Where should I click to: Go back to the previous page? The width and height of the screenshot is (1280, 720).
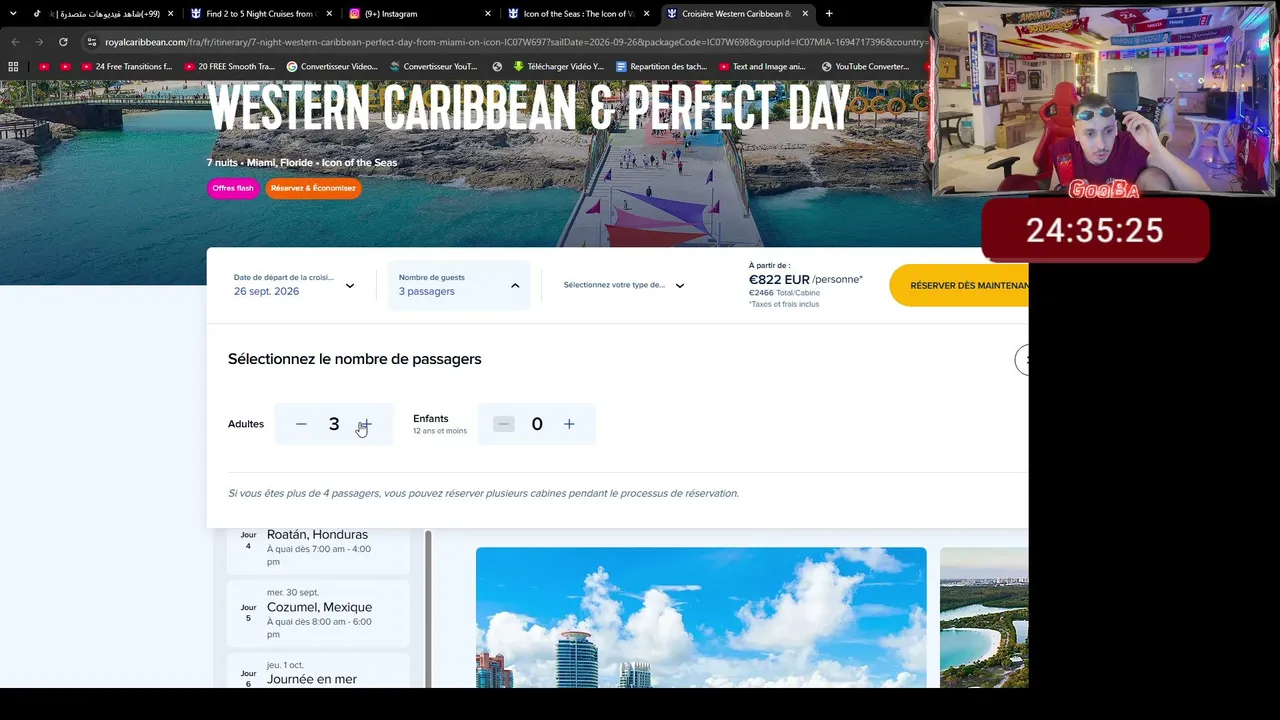click(15, 42)
